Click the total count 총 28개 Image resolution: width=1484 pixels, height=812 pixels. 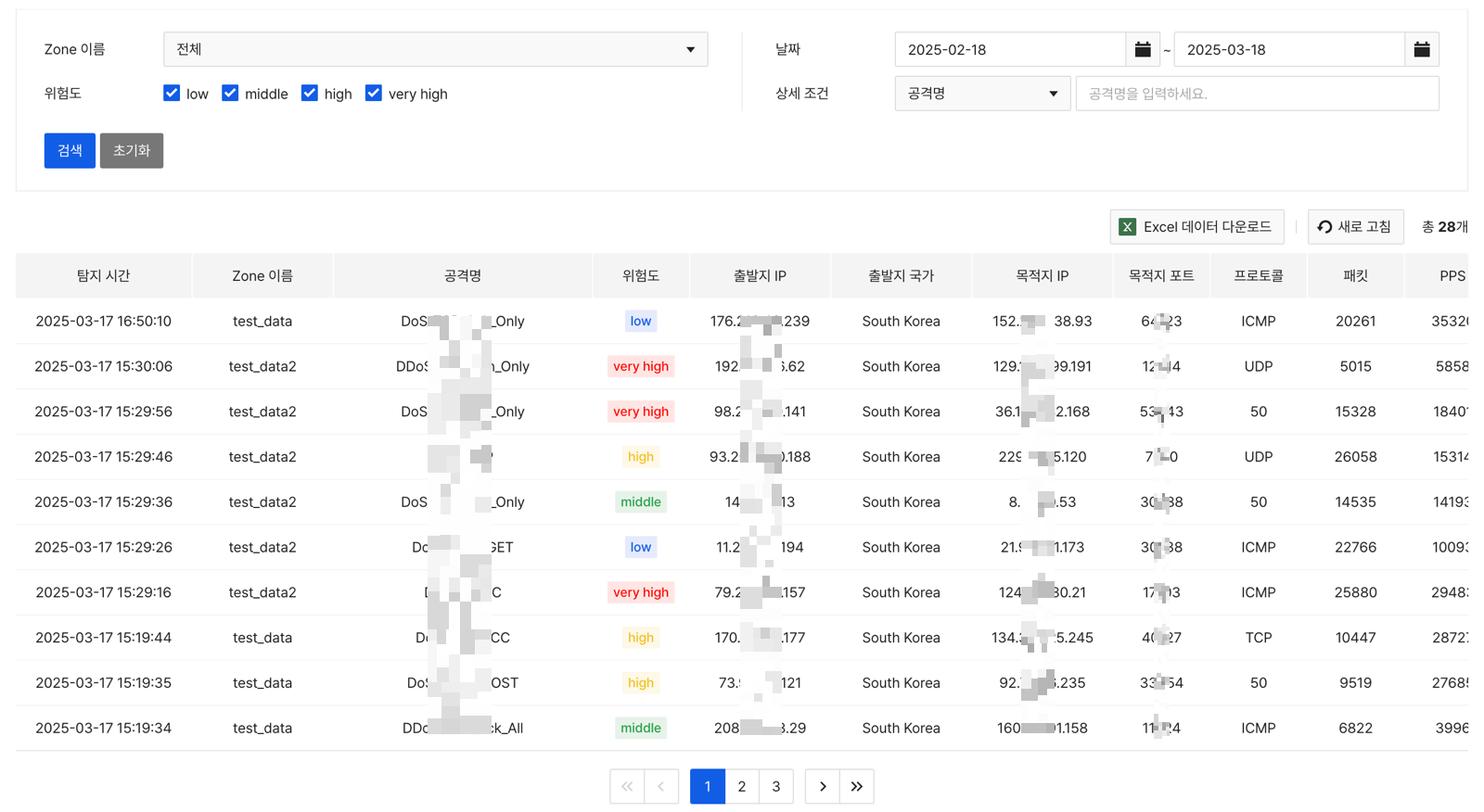pos(1444,227)
